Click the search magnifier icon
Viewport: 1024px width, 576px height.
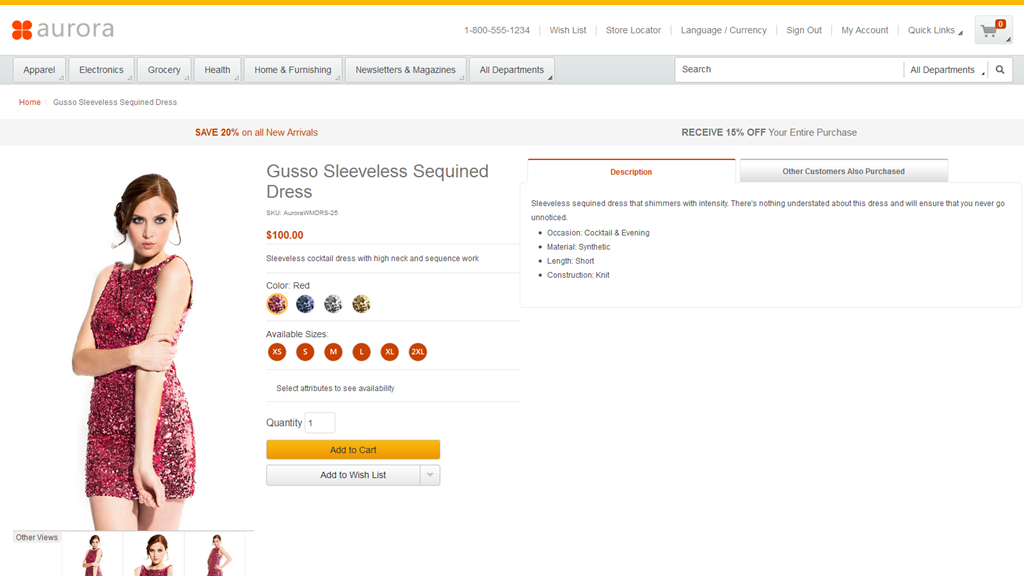(1000, 70)
